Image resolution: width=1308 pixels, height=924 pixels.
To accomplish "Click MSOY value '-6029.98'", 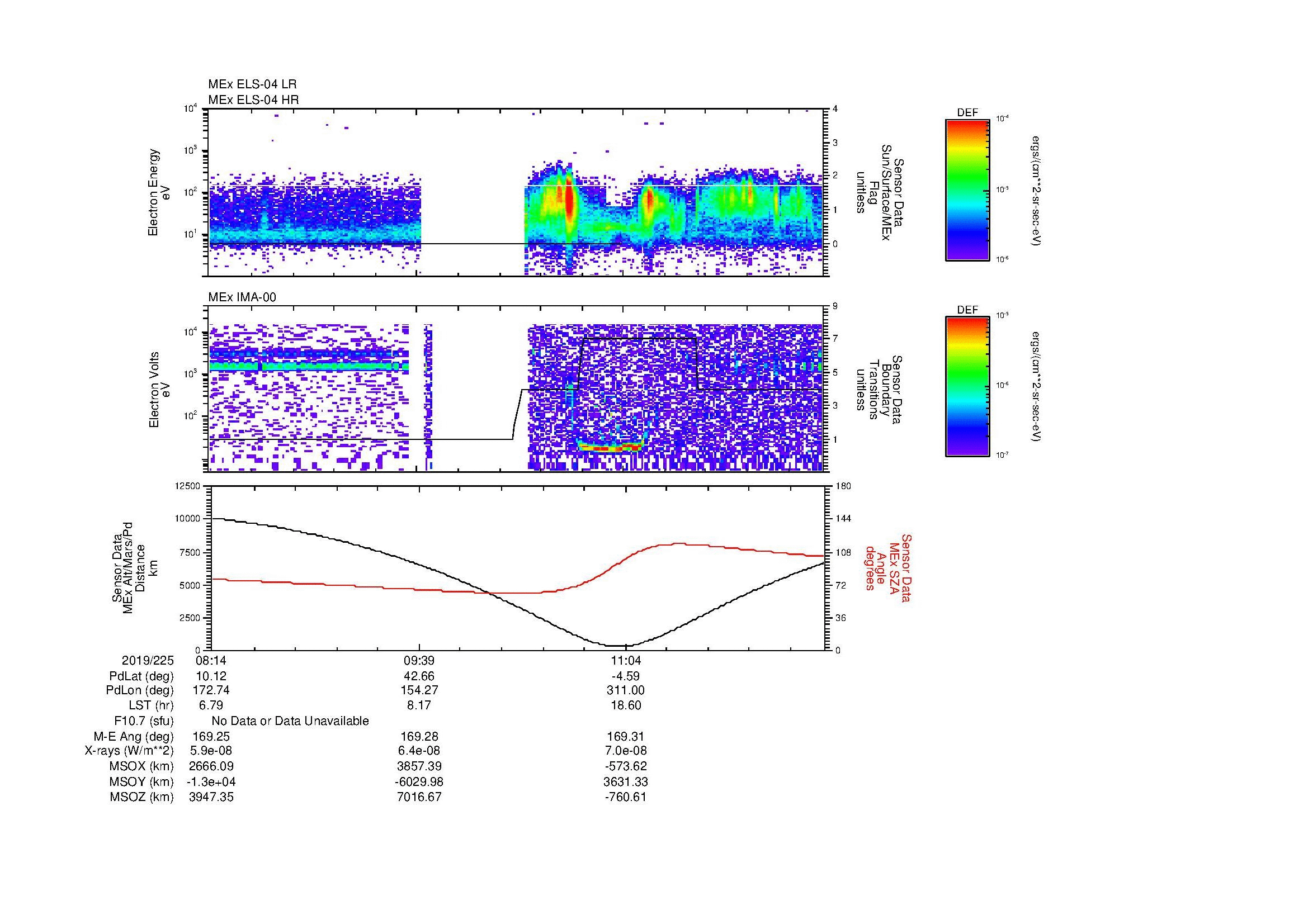I will pos(419,781).
